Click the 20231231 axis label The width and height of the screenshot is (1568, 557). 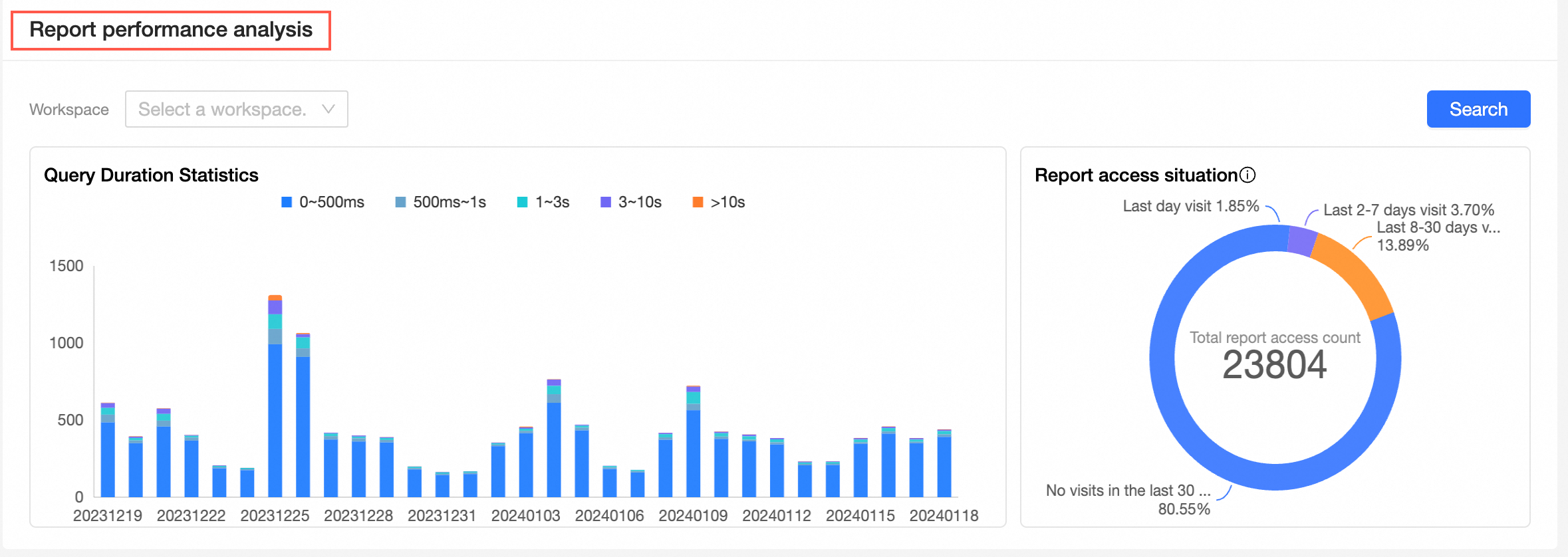point(442,516)
